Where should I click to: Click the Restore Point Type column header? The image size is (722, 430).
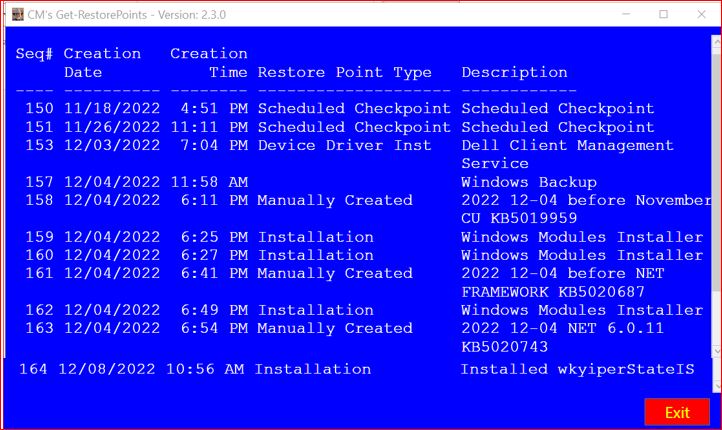(345, 72)
